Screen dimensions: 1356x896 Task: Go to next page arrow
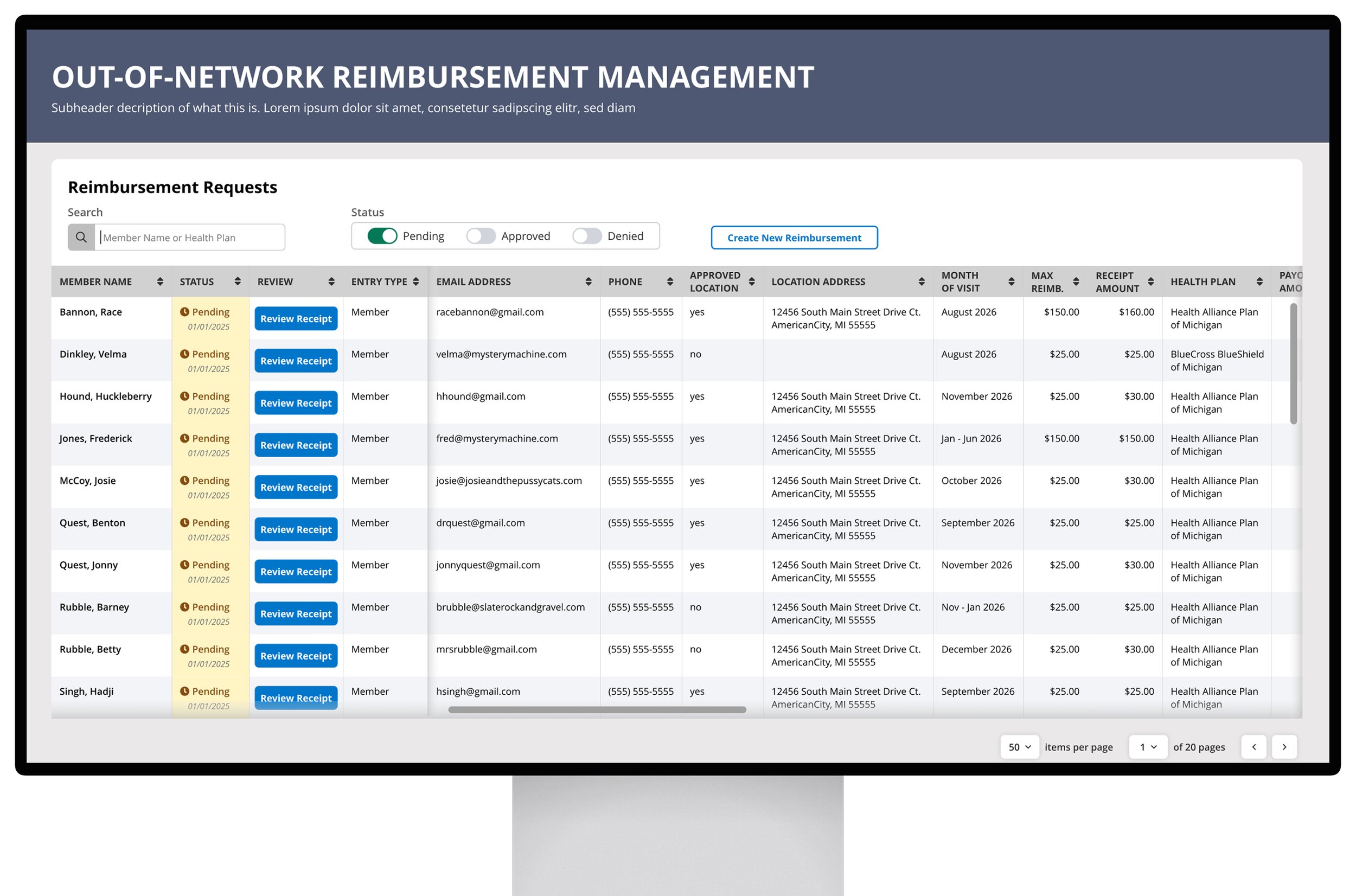point(1284,747)
